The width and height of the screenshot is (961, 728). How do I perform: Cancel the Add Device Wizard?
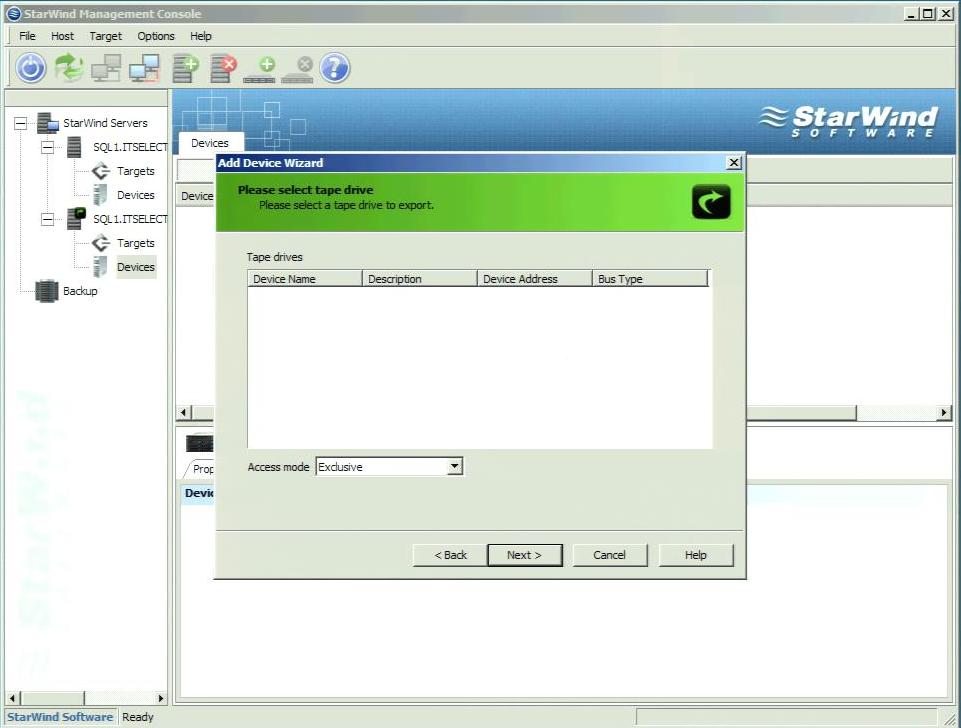coord(609,555)
